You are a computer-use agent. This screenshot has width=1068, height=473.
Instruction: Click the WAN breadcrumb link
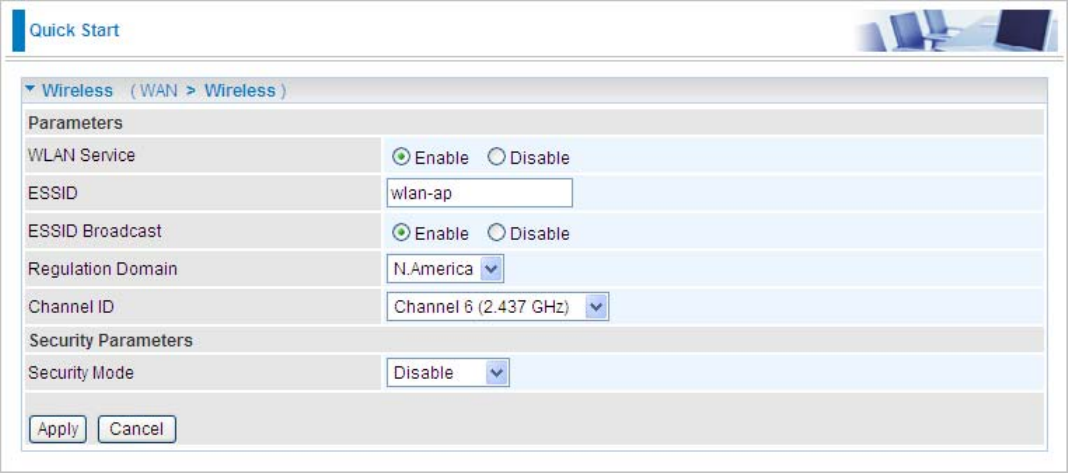pyautogui.click(x=159, y=91)
